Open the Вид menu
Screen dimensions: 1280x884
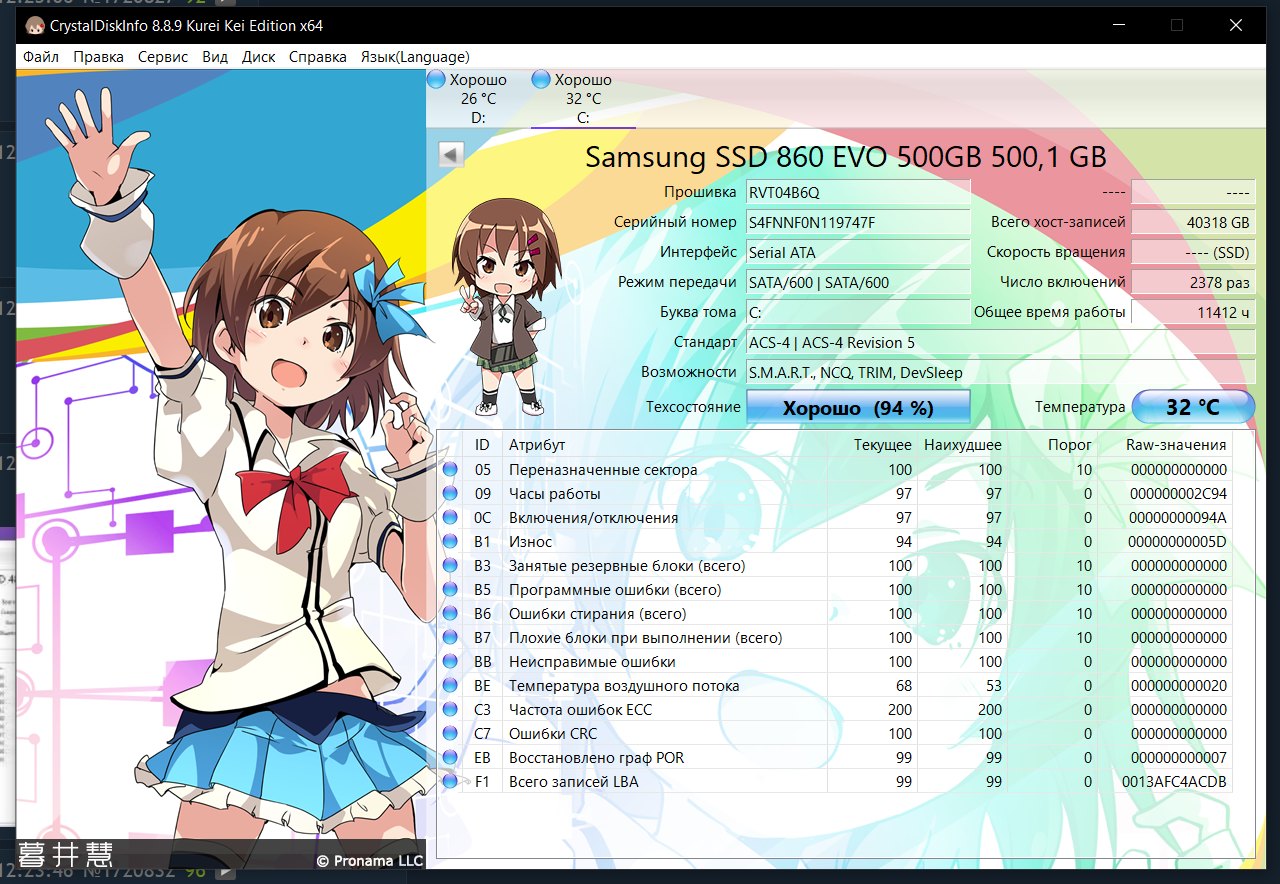pos(215,57)
